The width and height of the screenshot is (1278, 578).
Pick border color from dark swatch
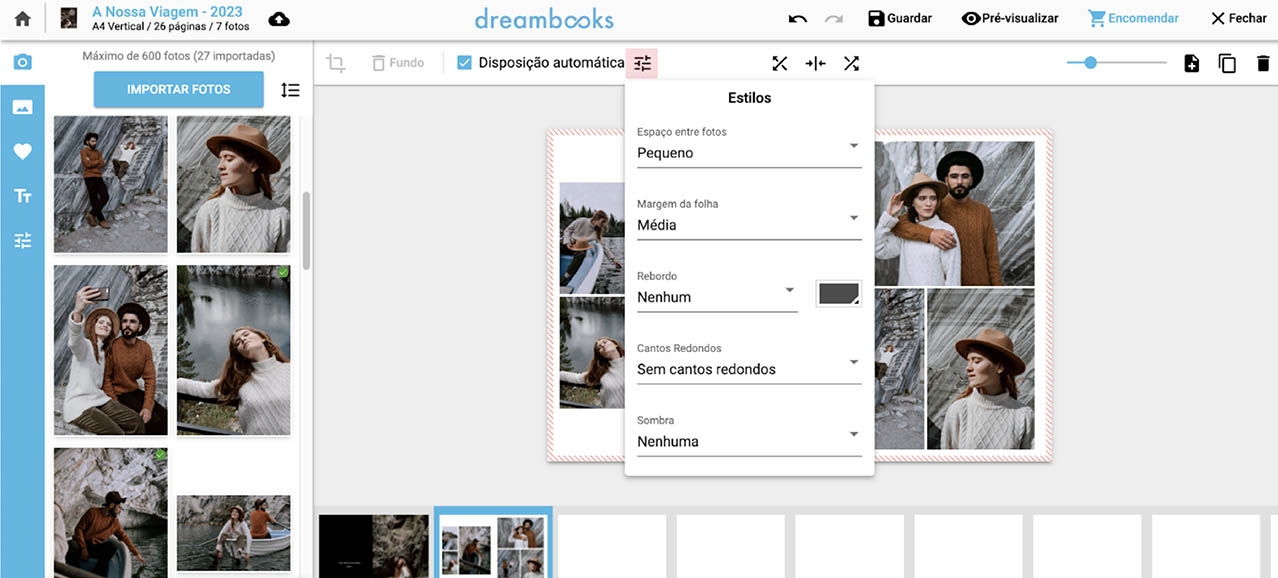[838, 293]
